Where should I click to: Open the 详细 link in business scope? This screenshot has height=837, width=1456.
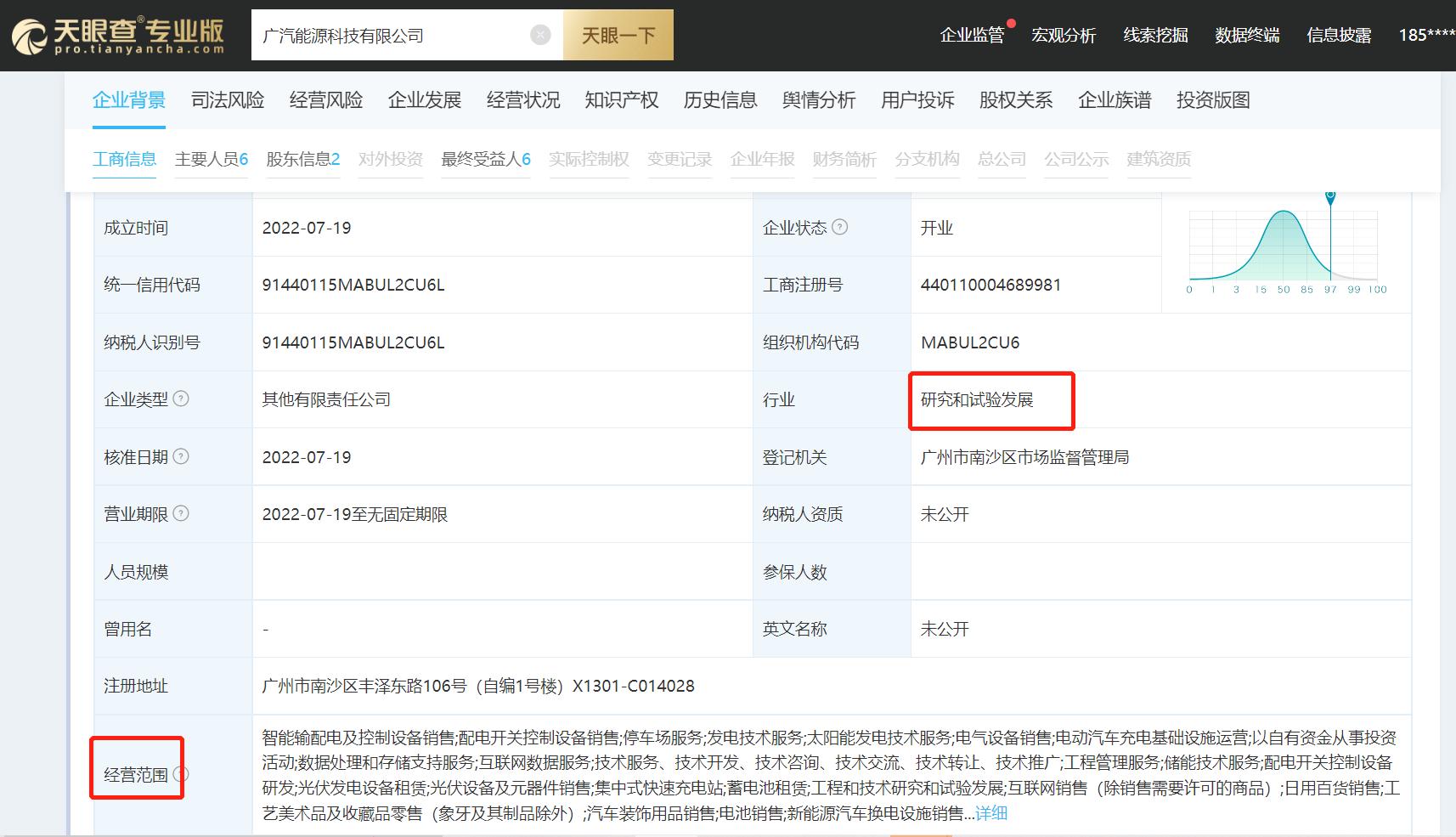pos(991,813)
